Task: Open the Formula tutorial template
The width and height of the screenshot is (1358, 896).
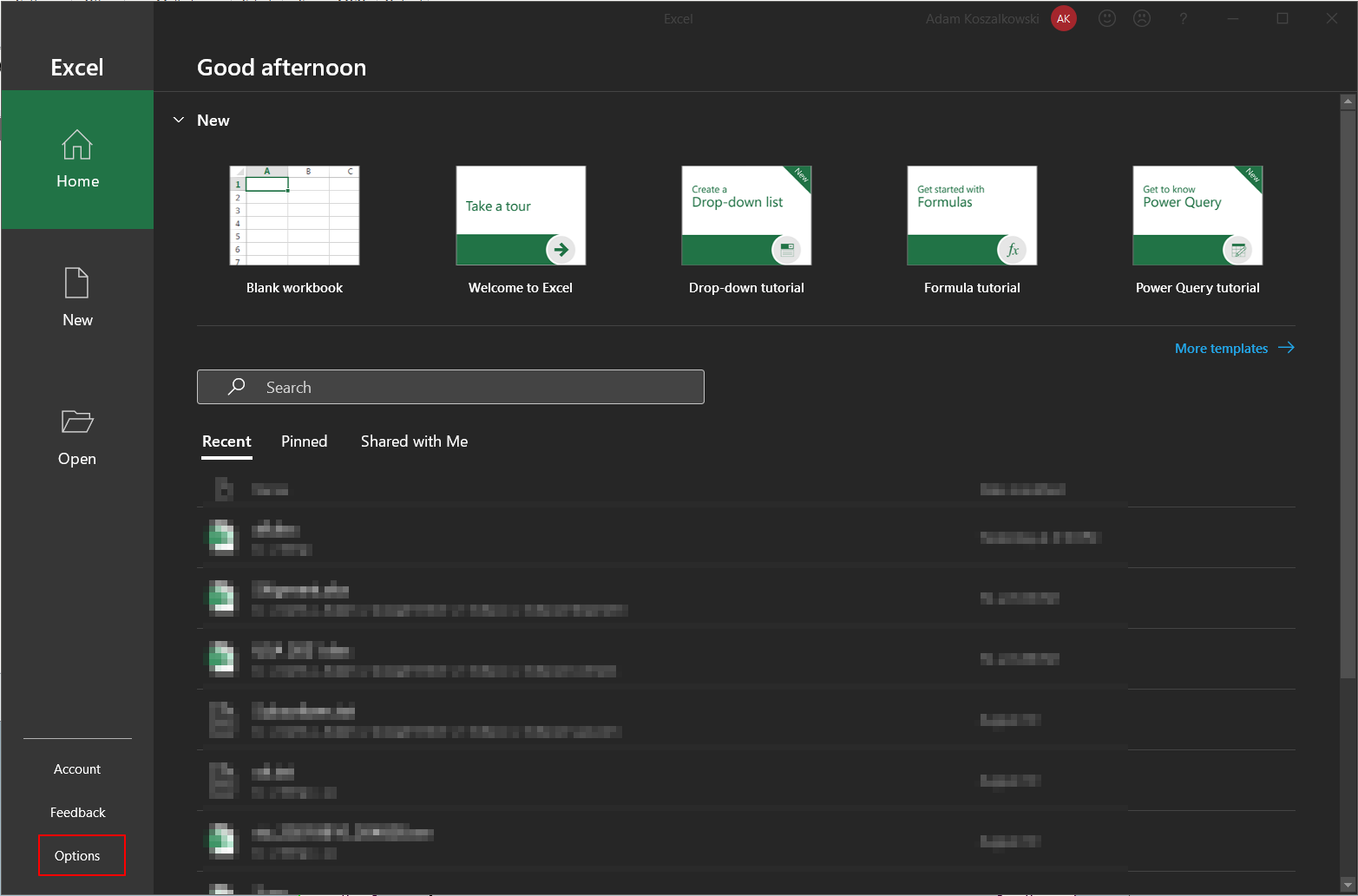Action: (x=972, y=216)
